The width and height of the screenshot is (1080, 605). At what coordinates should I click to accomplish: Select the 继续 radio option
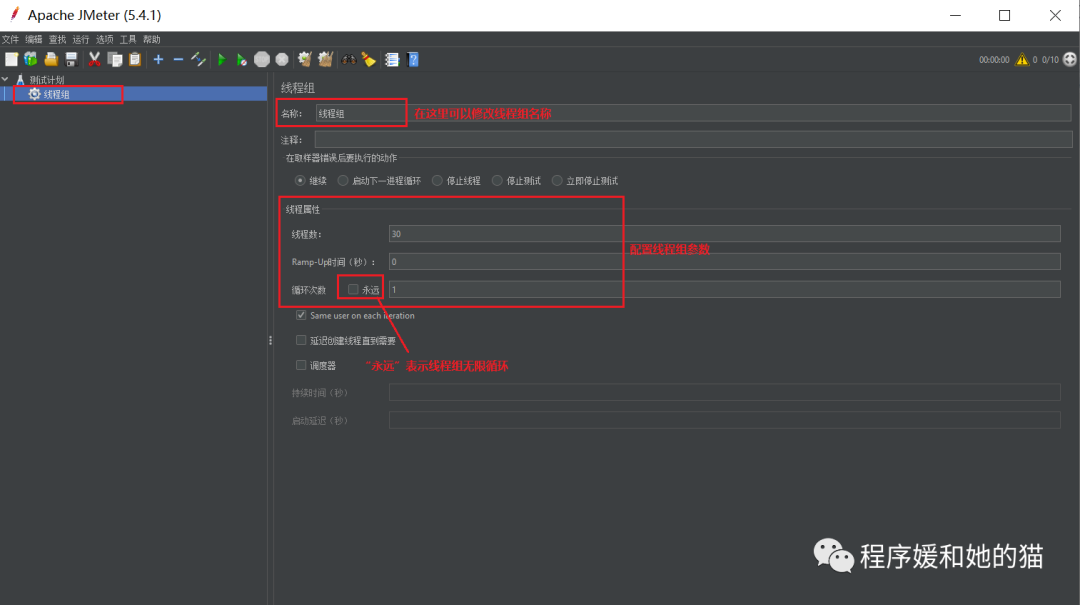pos(300,181)
